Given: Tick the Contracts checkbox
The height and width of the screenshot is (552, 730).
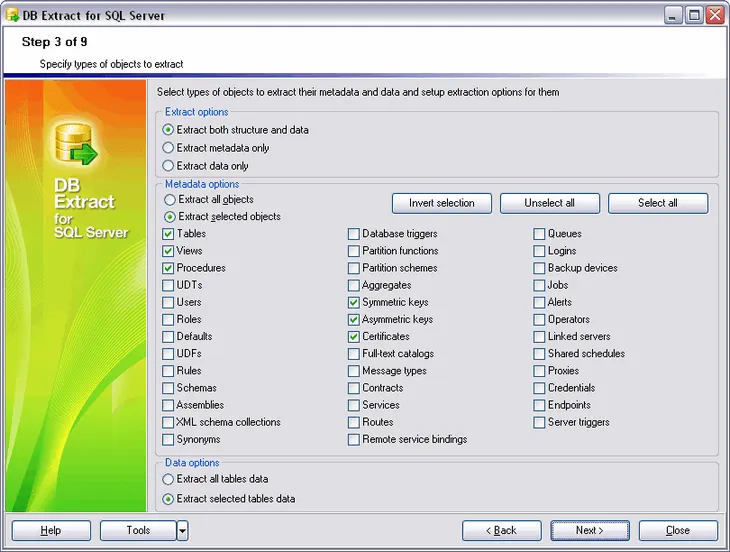Looking at the screenshot, I should tap(354, 388).
